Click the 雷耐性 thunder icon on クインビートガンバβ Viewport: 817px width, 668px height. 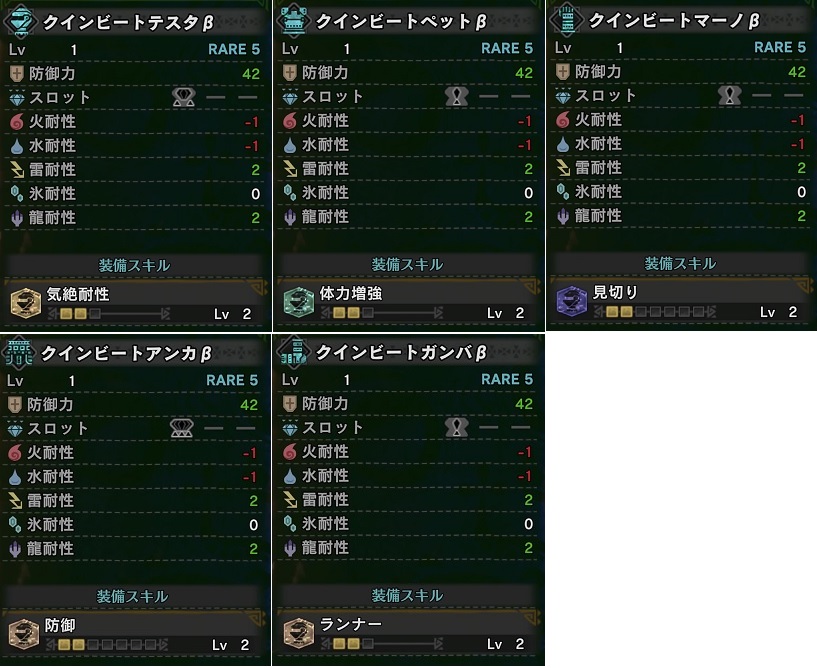290,500
